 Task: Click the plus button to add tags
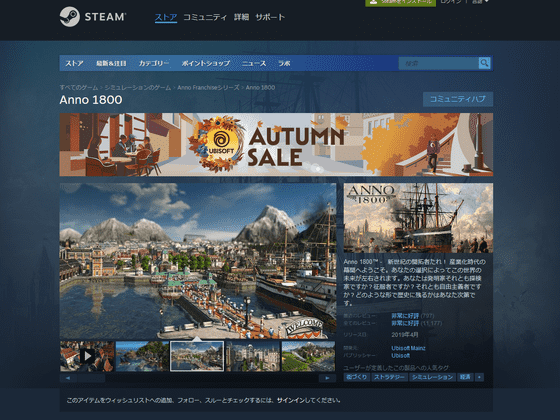[480, 377]
